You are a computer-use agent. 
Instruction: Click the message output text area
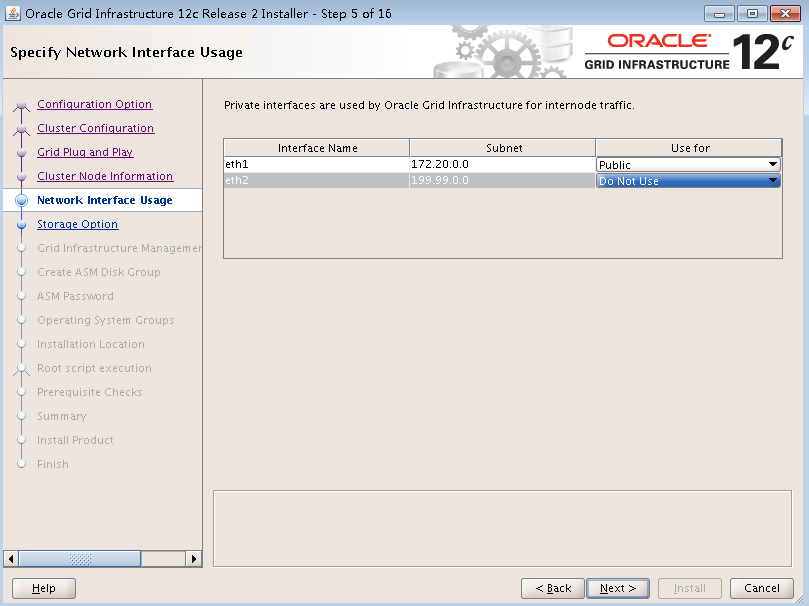point(503,529)
